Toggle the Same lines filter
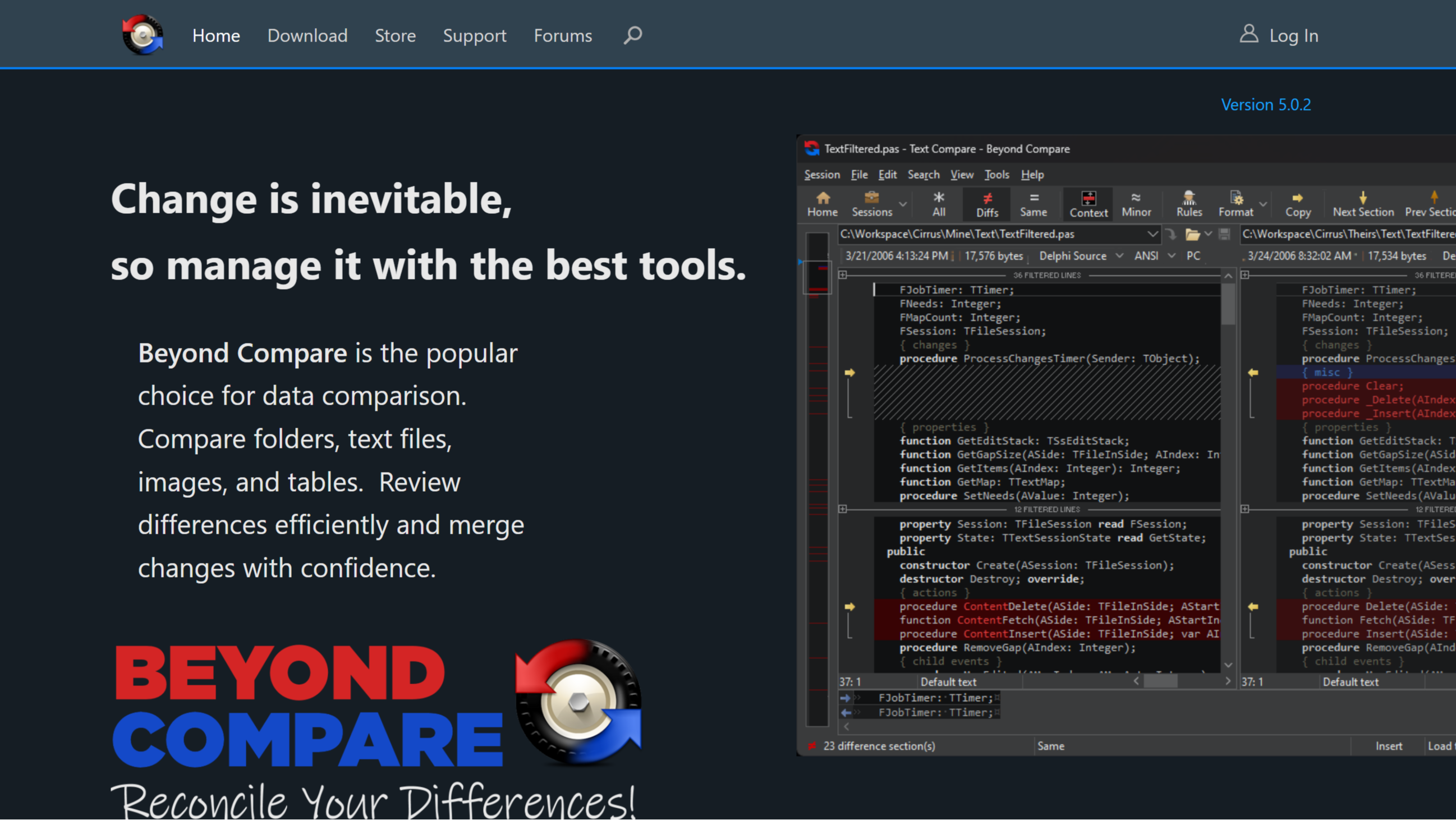 pos(1033,204)
